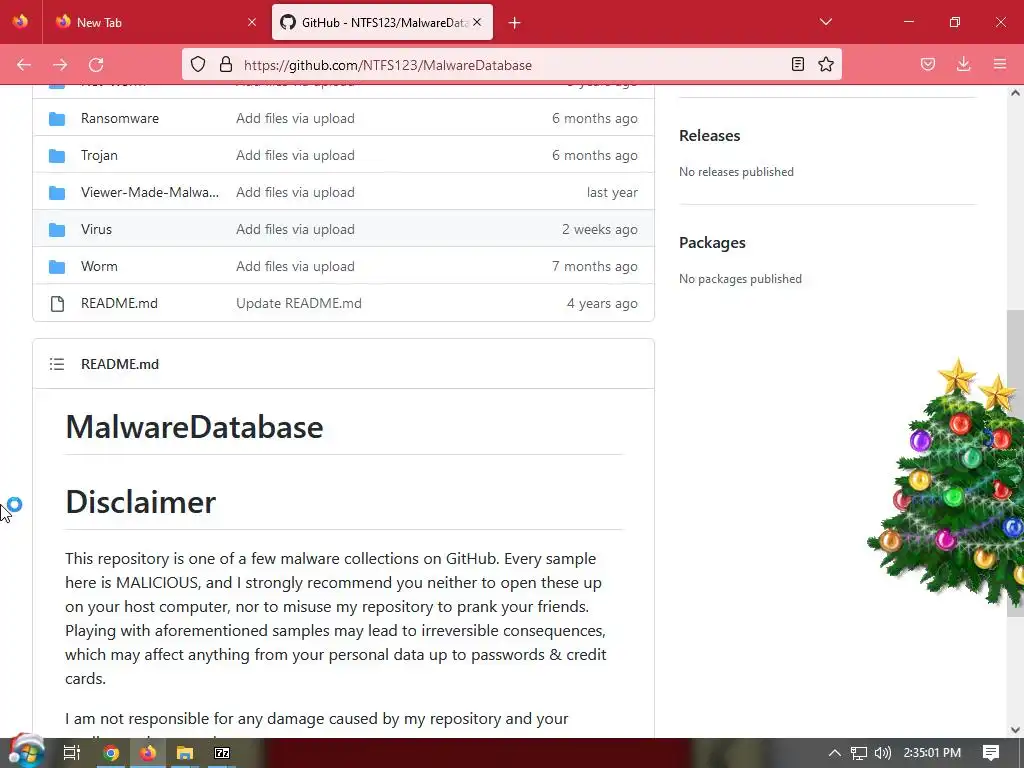Open the network icon in the system tray

[859, 753]
